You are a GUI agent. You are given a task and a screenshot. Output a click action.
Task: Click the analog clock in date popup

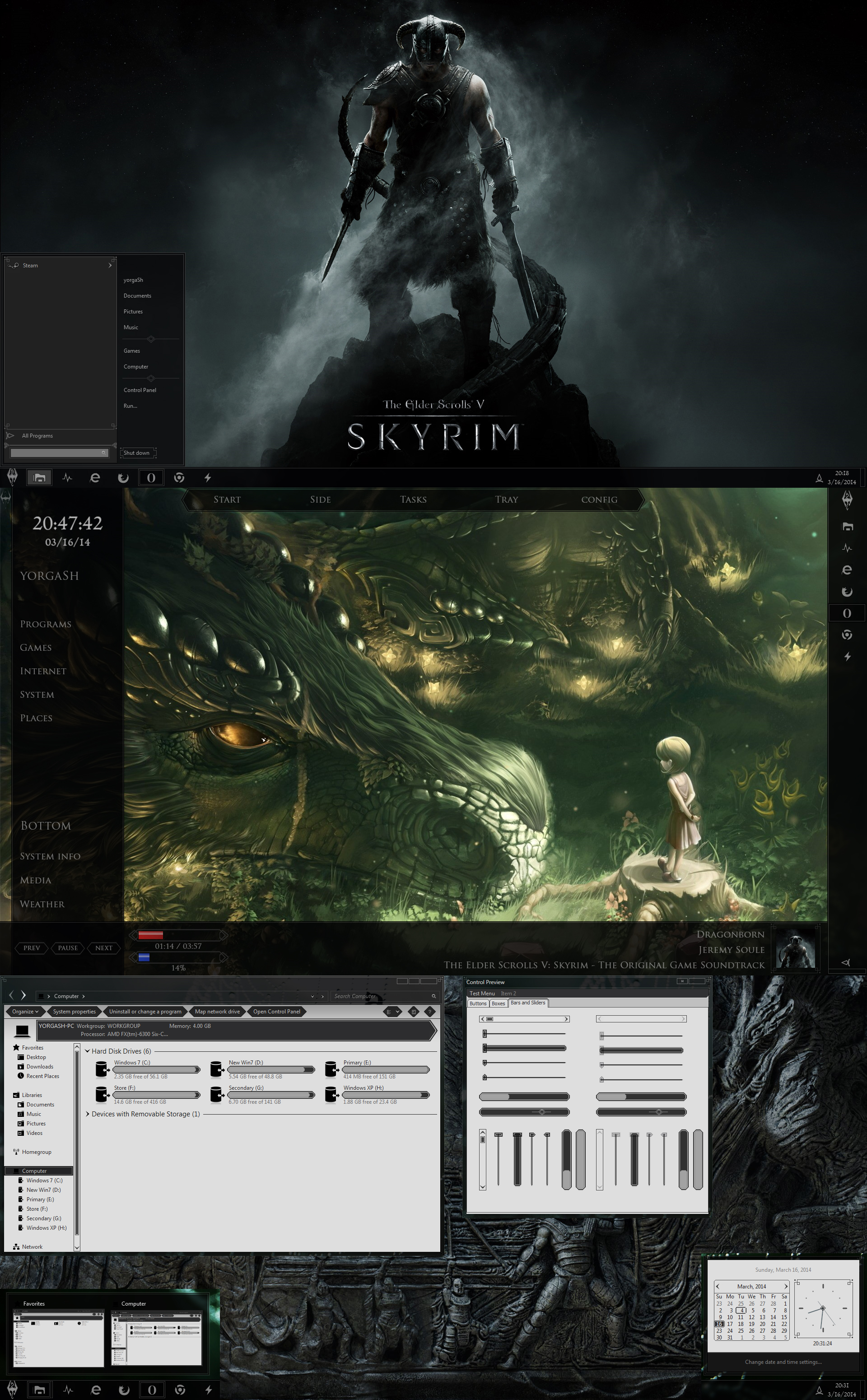click(x=822, y=1309)
